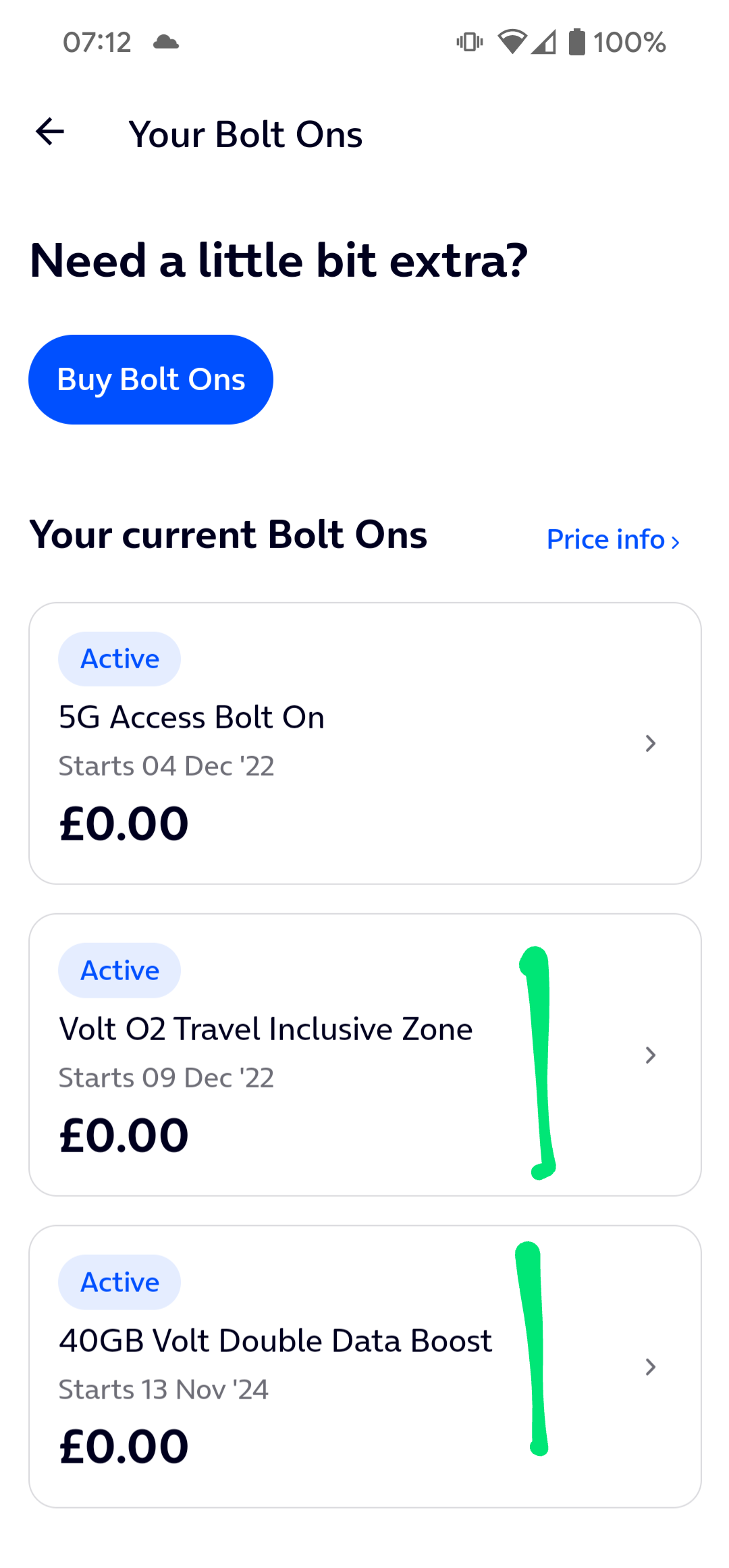Tap the vibrate mode icon in status bar
This screenshot has width=729, height=1568.
point(468,42)
